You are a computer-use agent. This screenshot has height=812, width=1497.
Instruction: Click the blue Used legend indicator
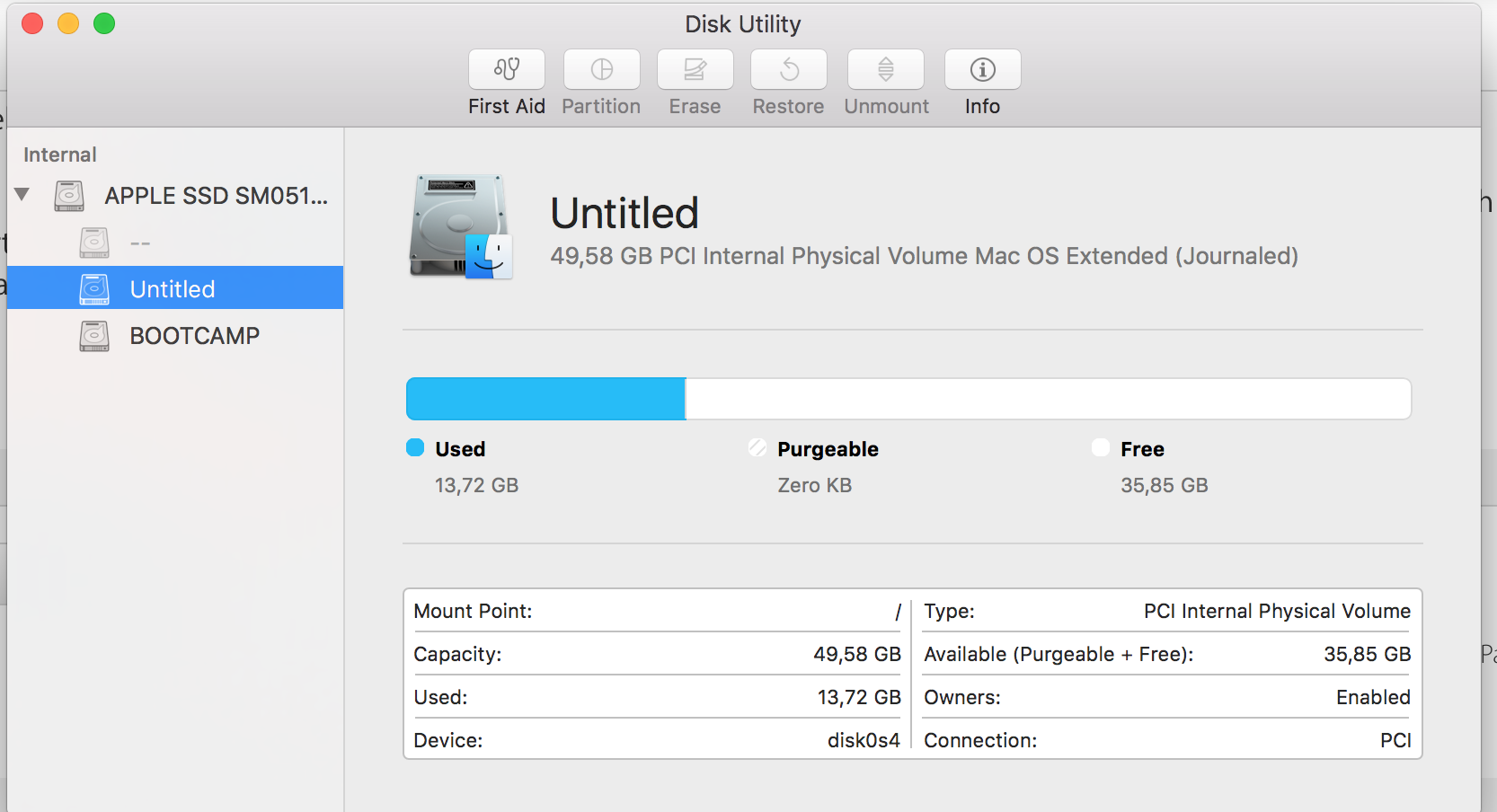(x=414, y=448)
